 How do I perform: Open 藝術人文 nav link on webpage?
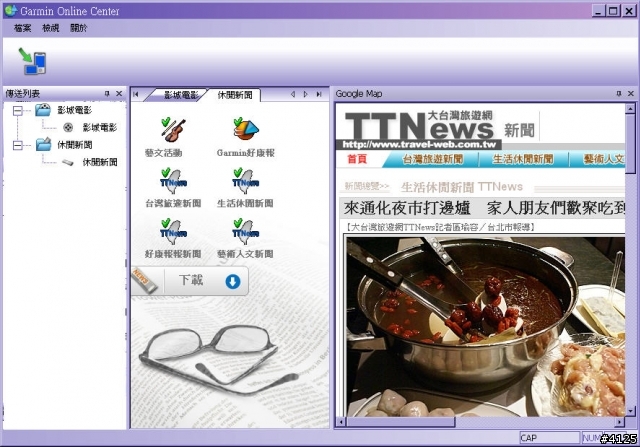[604, 159]
